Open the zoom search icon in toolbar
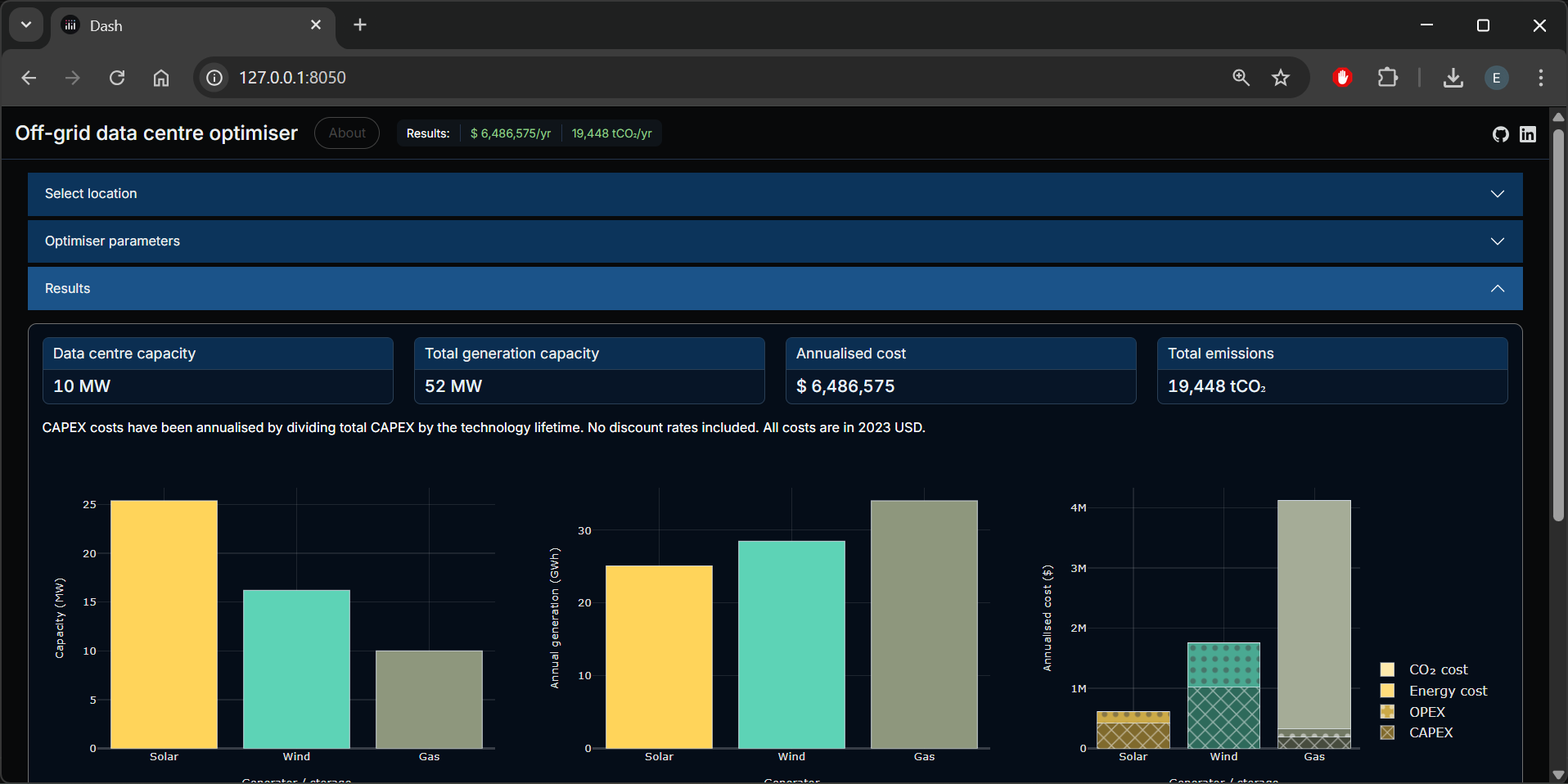Image resolution: width=1568 pixels, height=784 pixels. point(1241,78)
